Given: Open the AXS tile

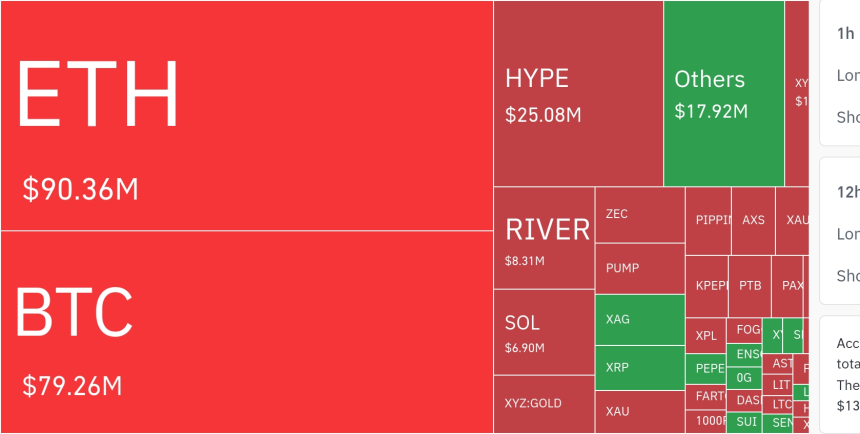Looking at the screenshot, I should pyautogui.click(x=753, y=220).
